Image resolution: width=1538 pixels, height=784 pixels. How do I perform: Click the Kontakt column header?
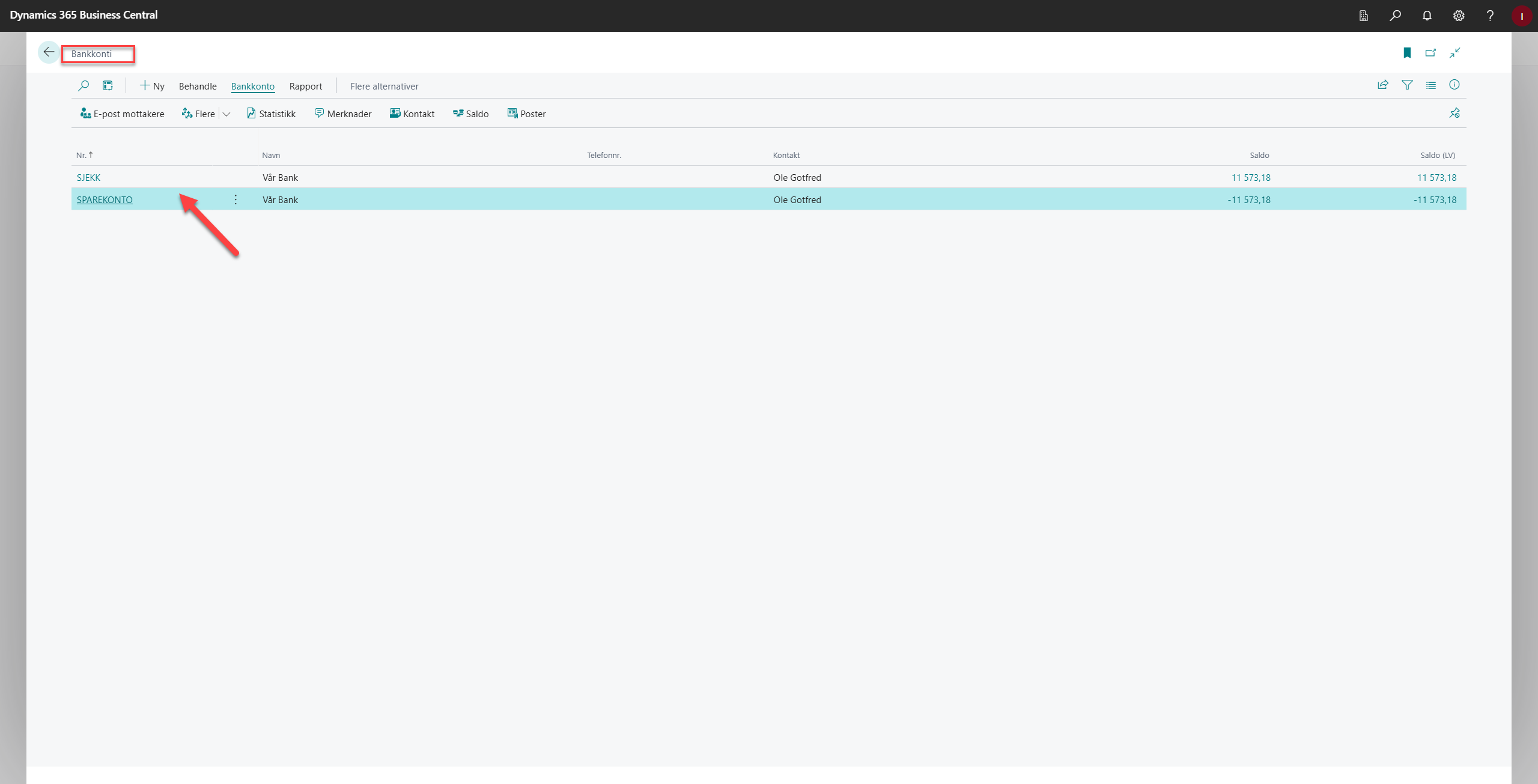point(786,155)
